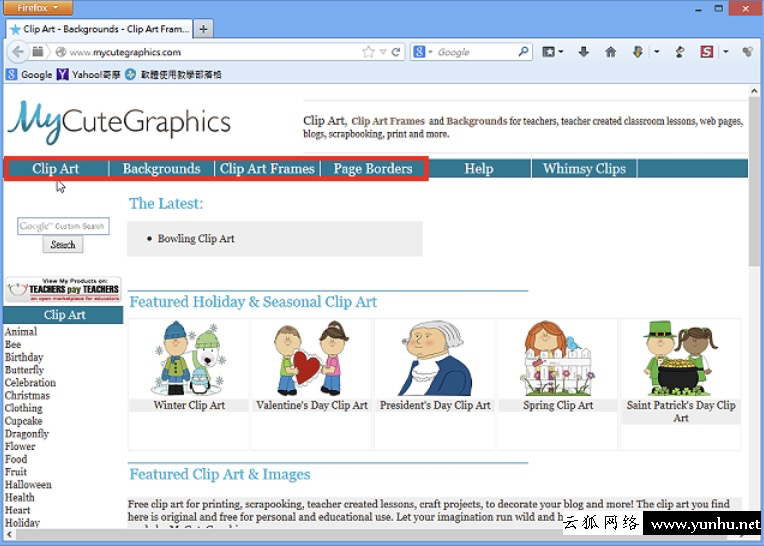Click the vertical scrollbar thumb

click(x=754, y=181)
